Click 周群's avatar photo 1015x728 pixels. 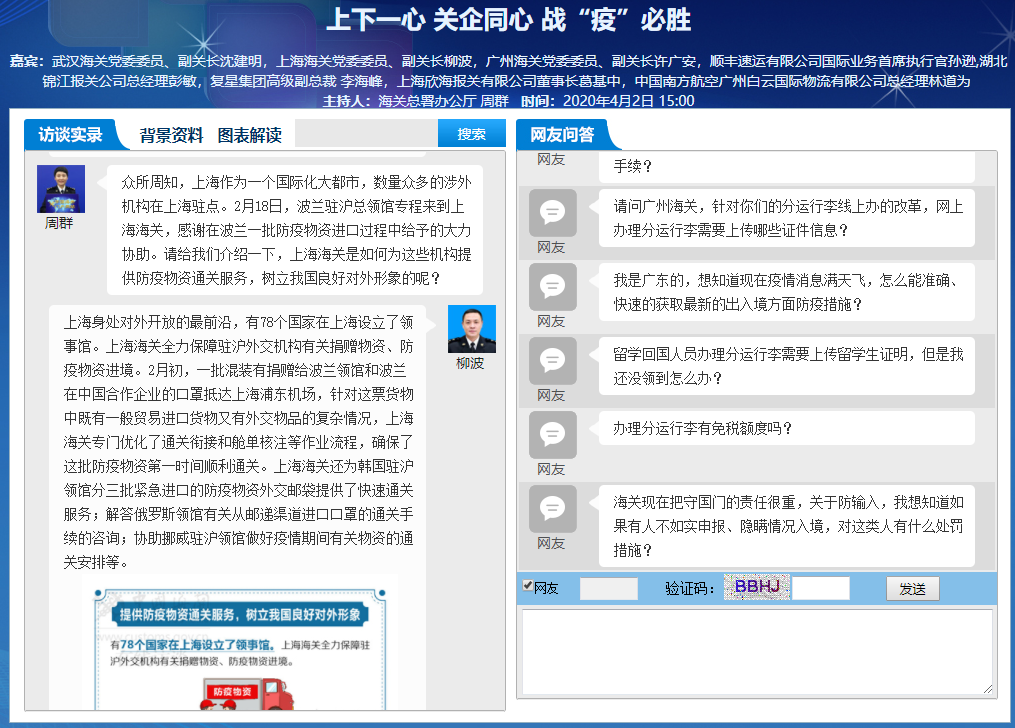tap(61, 189)
